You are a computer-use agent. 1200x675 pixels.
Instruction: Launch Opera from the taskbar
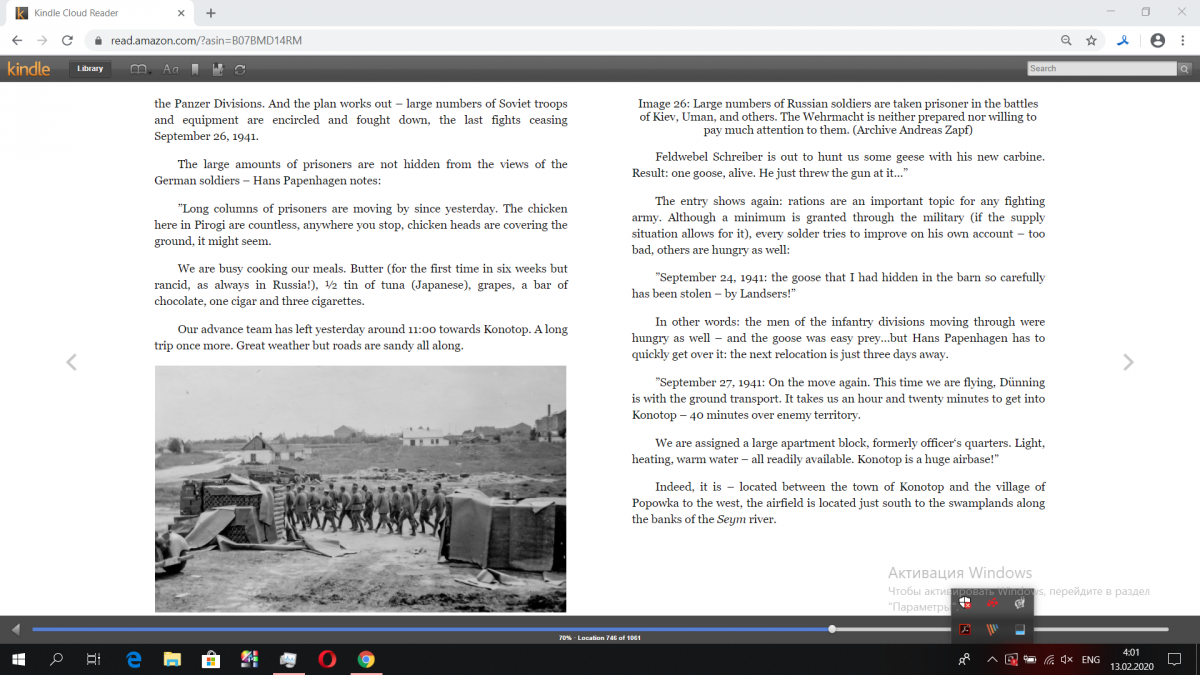pos(327,660)
